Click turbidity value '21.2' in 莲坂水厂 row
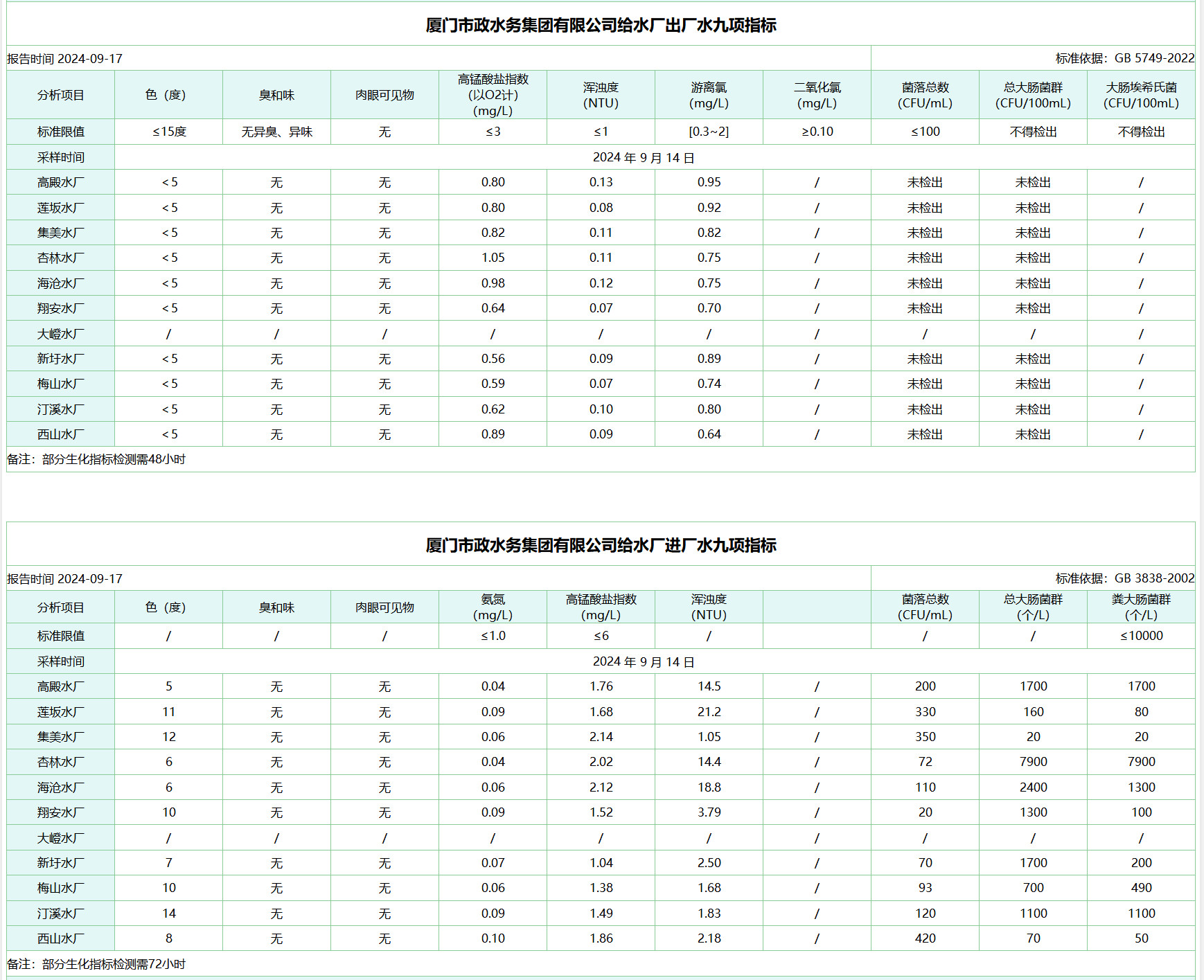Viewport: 1204px width, 980px height. point(709,712)
